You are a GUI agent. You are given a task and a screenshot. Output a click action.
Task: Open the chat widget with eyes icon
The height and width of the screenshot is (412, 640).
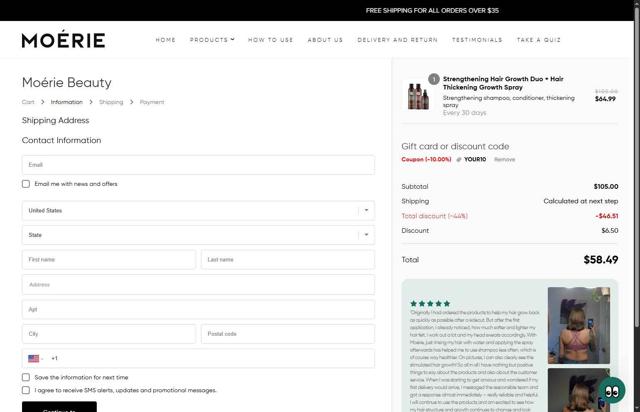click(x=611, y=391)
